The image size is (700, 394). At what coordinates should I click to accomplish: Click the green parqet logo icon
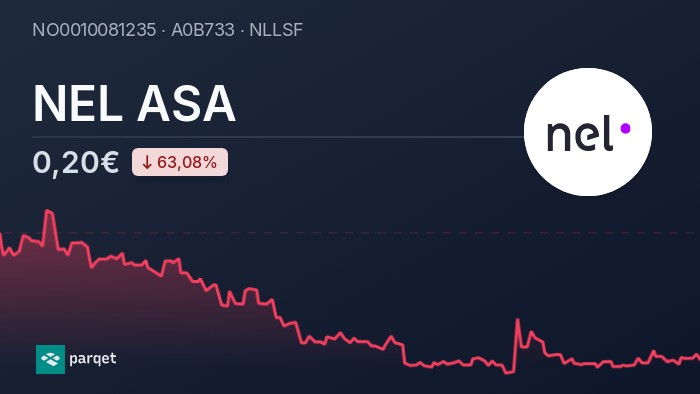pos(50,359)
